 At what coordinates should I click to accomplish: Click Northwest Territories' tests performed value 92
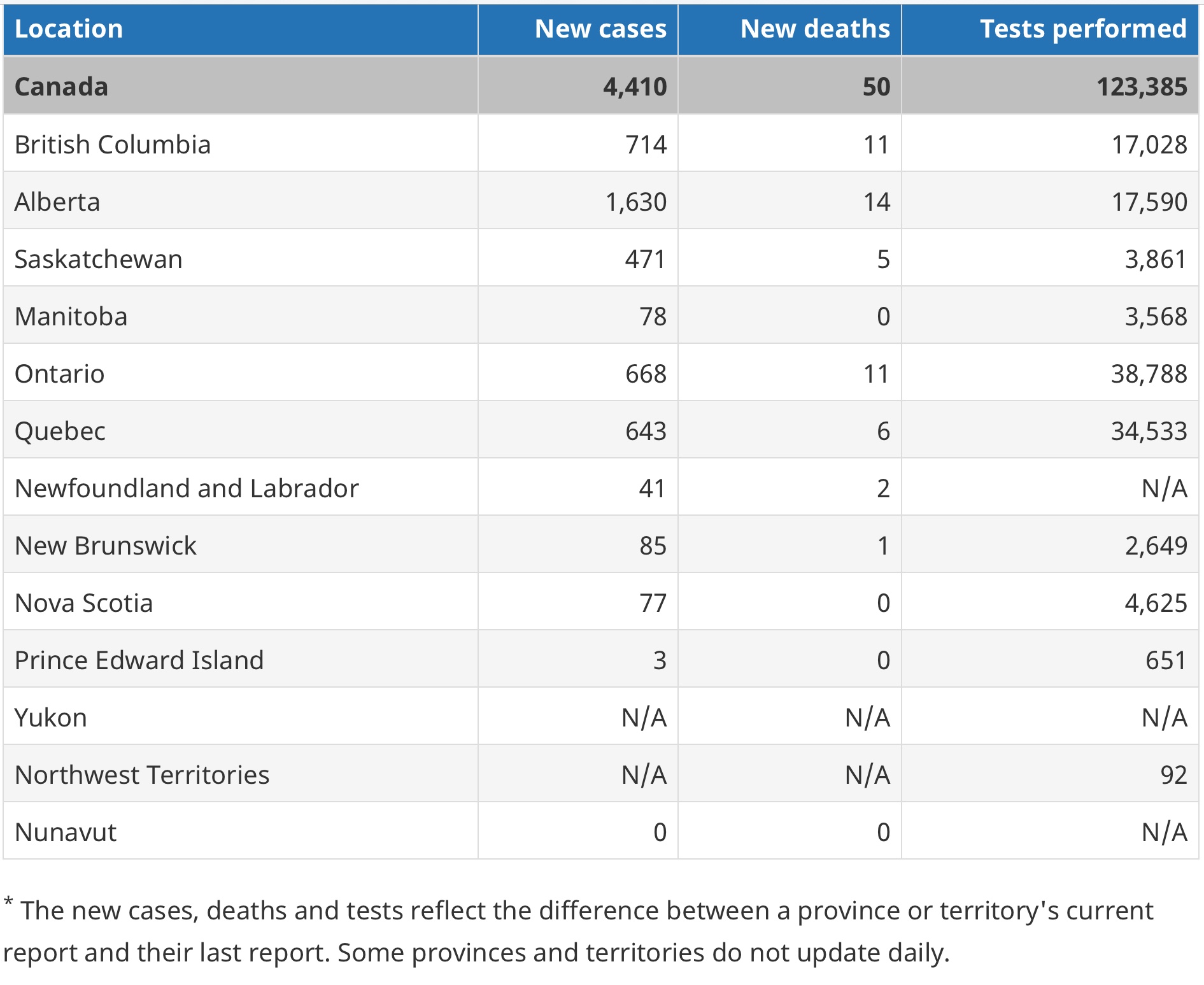[x=1173, y=775]
